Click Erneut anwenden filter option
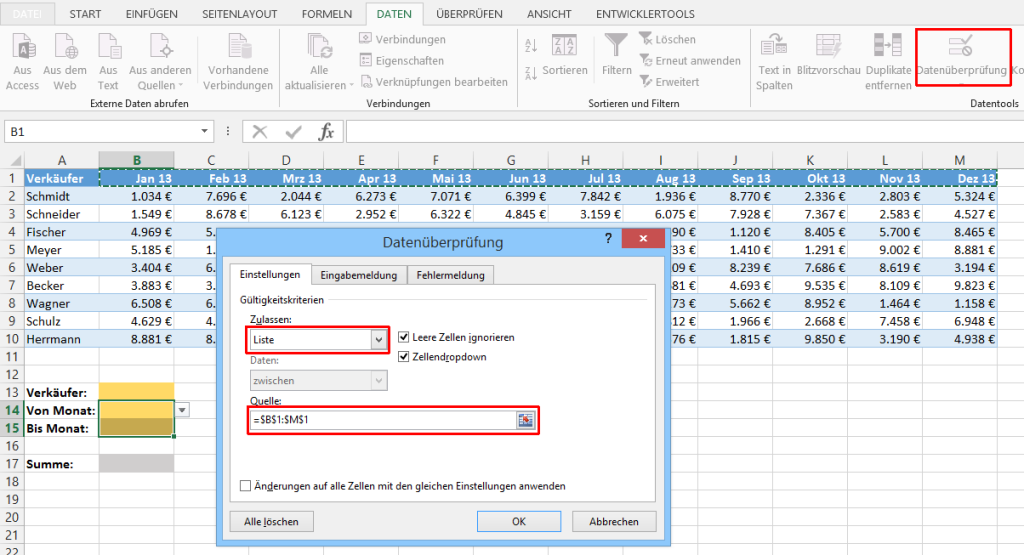The width and height of the screenshot is (1024, 555). click(690, 61)
